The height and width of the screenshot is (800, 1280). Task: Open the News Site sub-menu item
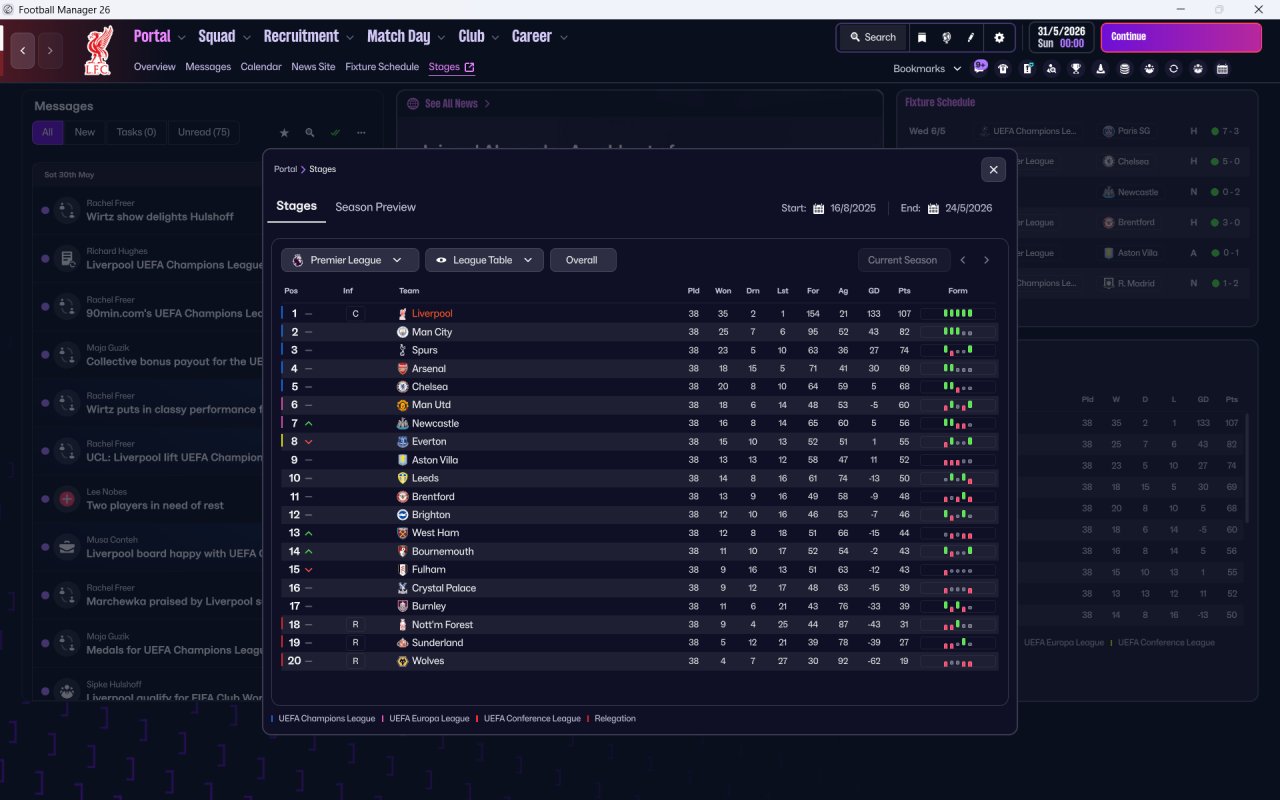click(x=313, y=67)
